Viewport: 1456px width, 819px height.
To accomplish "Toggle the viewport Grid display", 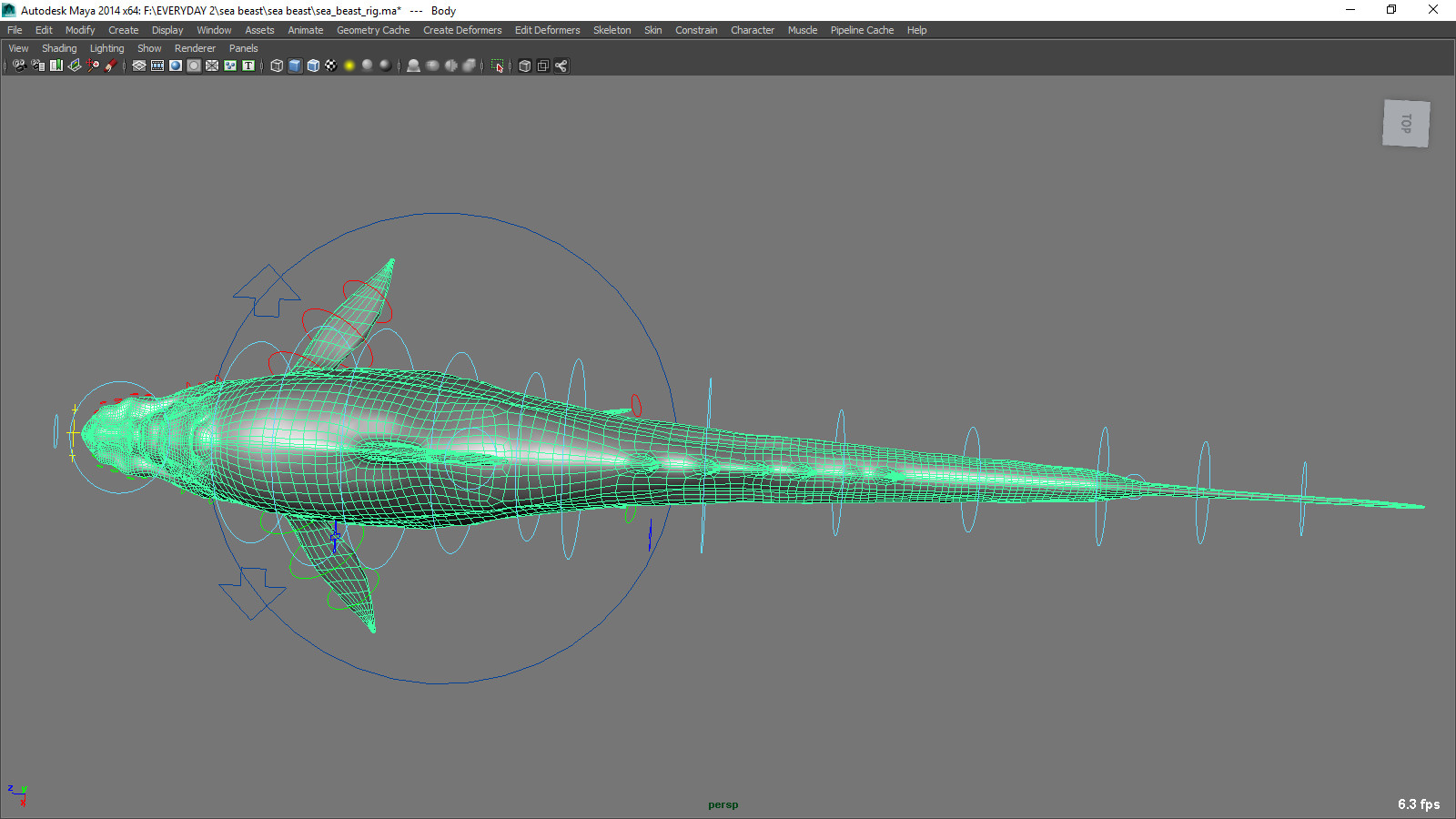I will click(x=139, y=66).
